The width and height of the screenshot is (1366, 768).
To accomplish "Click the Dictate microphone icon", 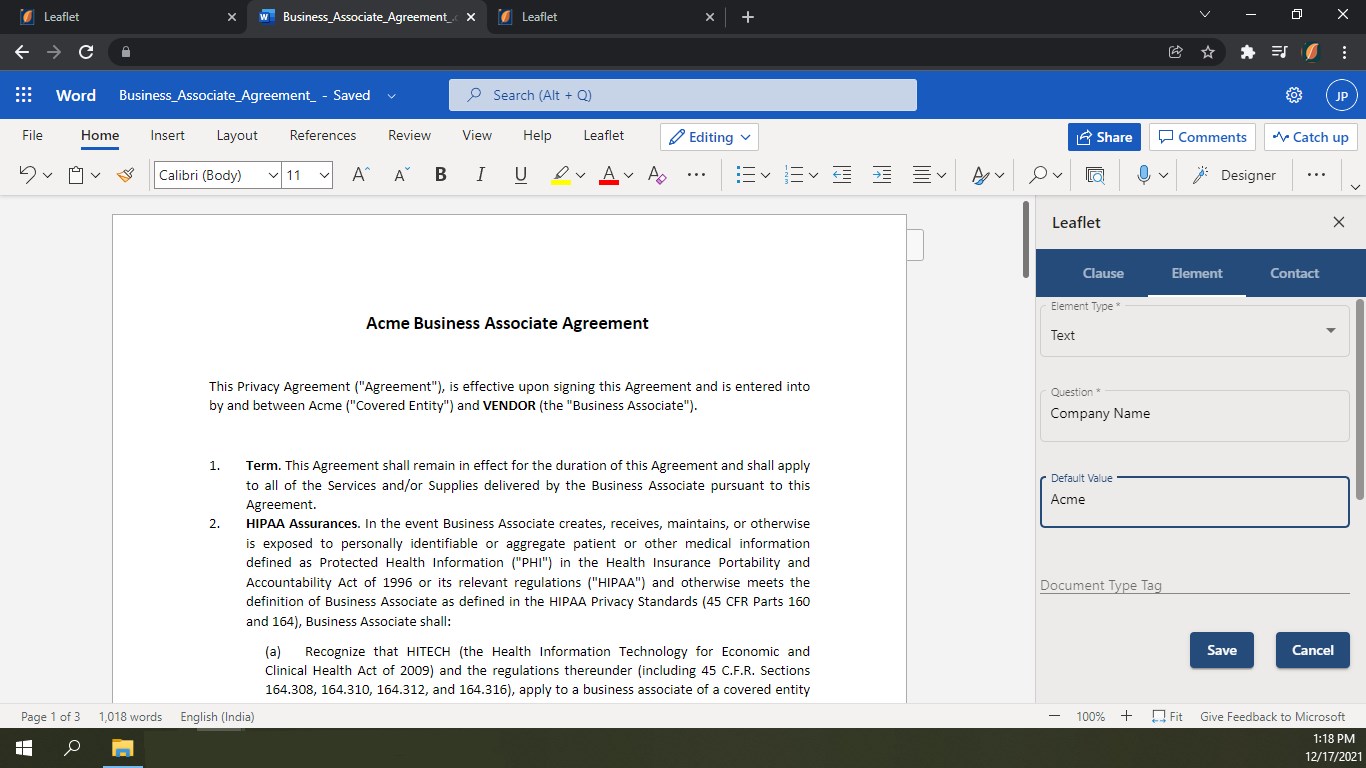I will coord(1144,175).
